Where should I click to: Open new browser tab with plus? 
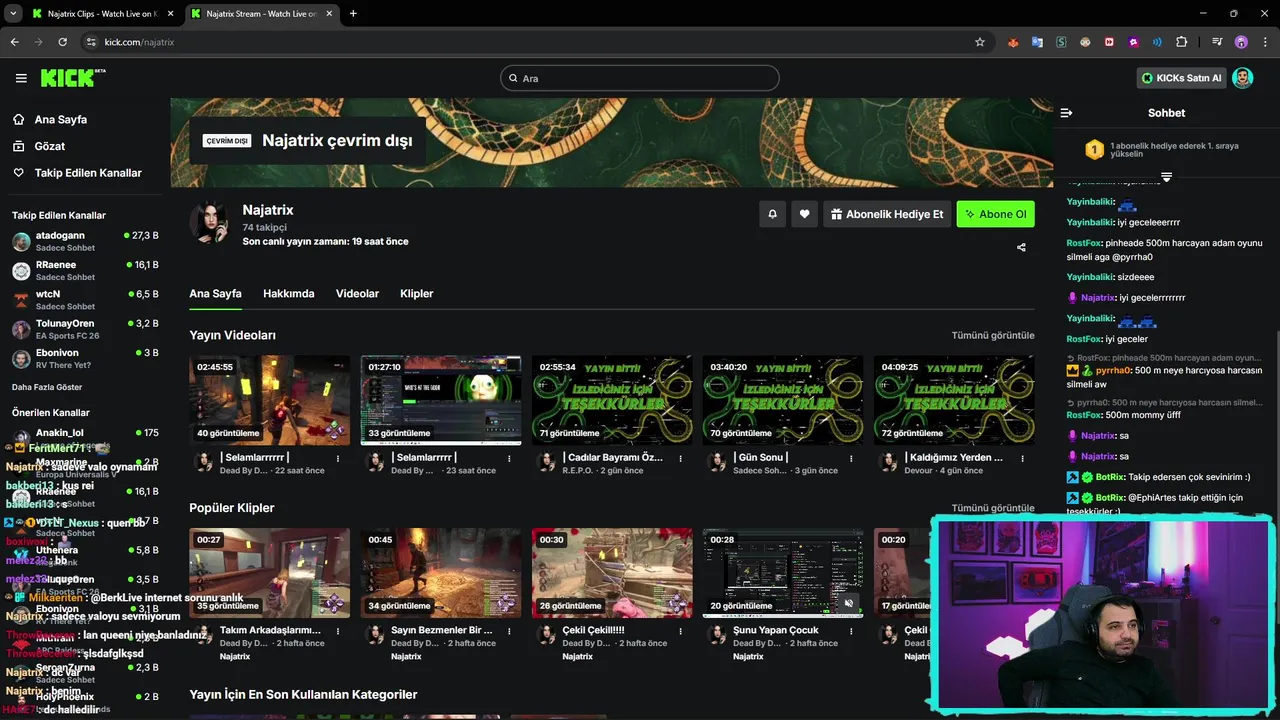[x=353, y=14]
